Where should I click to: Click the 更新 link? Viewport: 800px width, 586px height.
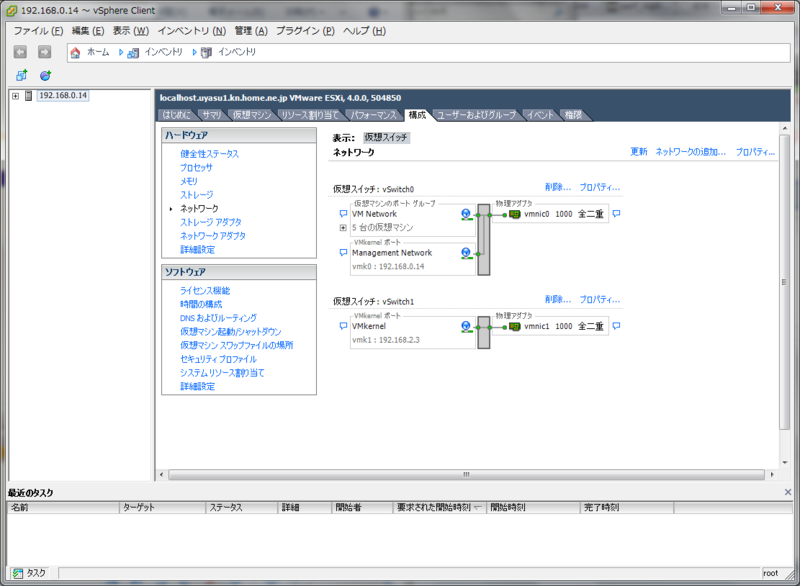(639, 151)
